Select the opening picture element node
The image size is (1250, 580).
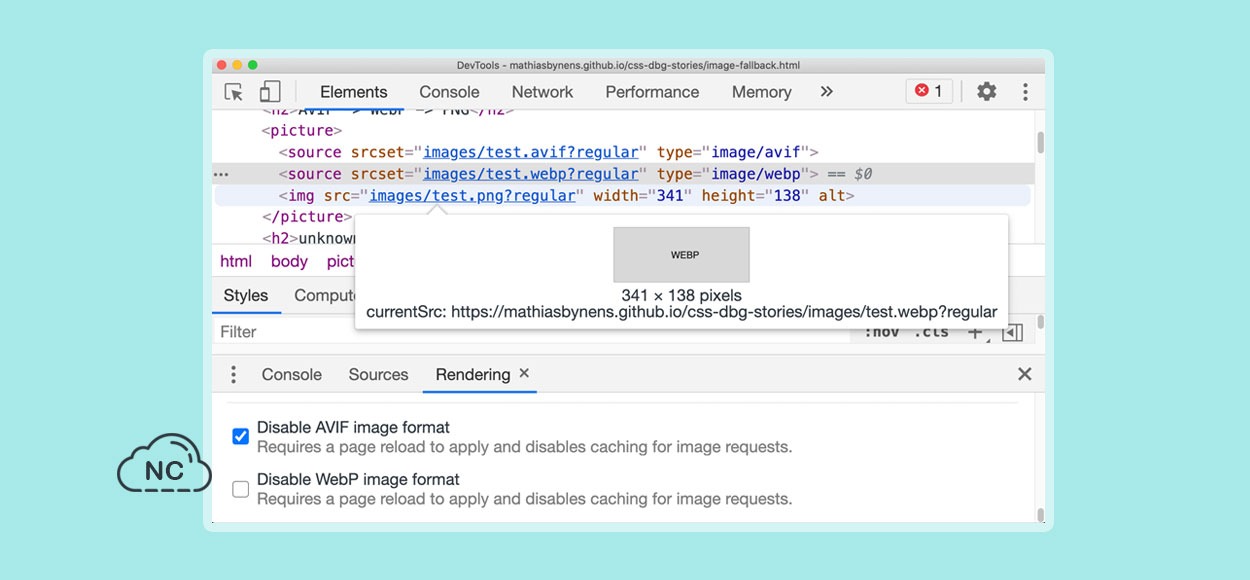pyautogui.click(x=302, y=130)
